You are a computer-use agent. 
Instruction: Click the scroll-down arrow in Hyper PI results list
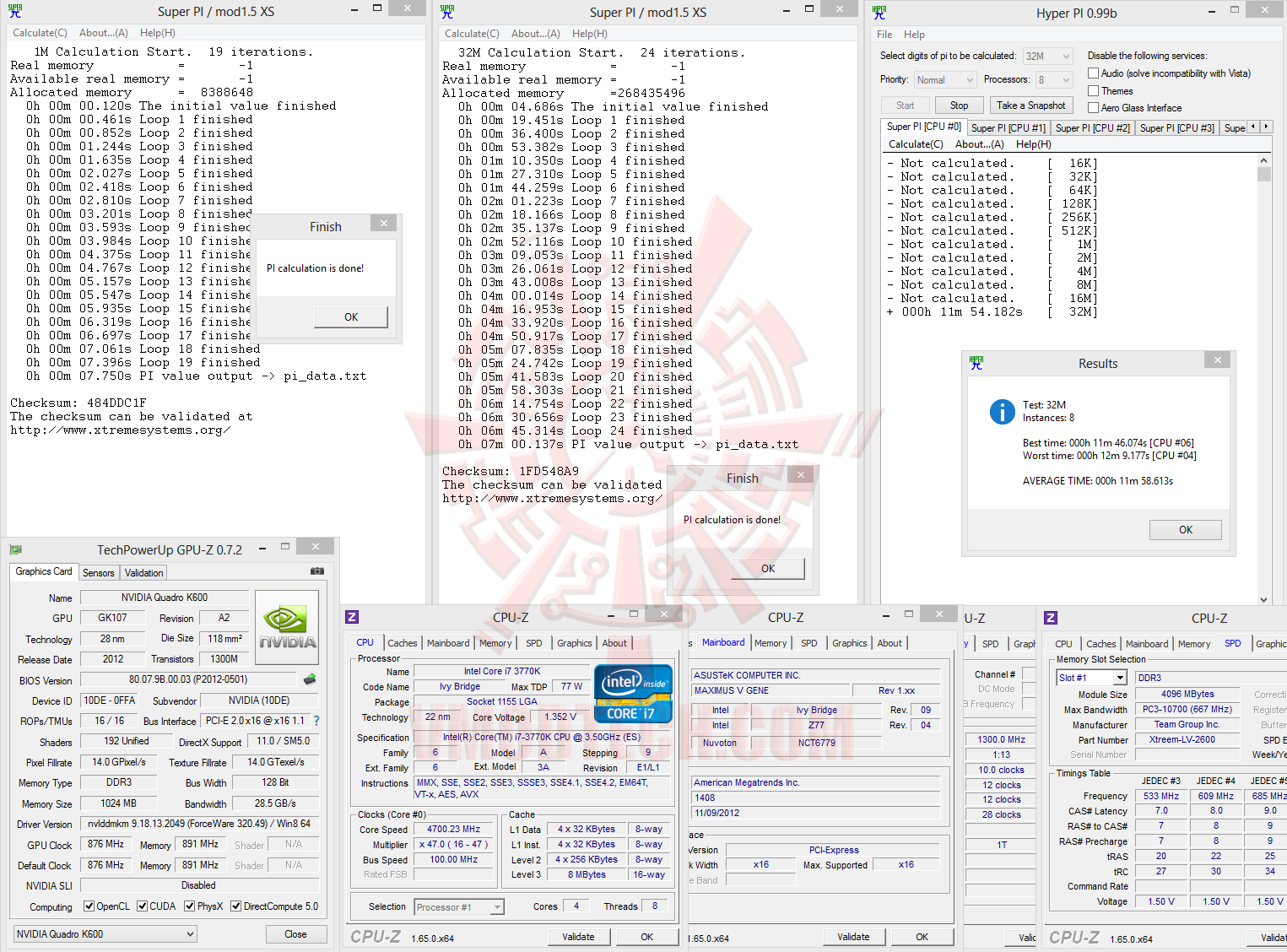1263,599
